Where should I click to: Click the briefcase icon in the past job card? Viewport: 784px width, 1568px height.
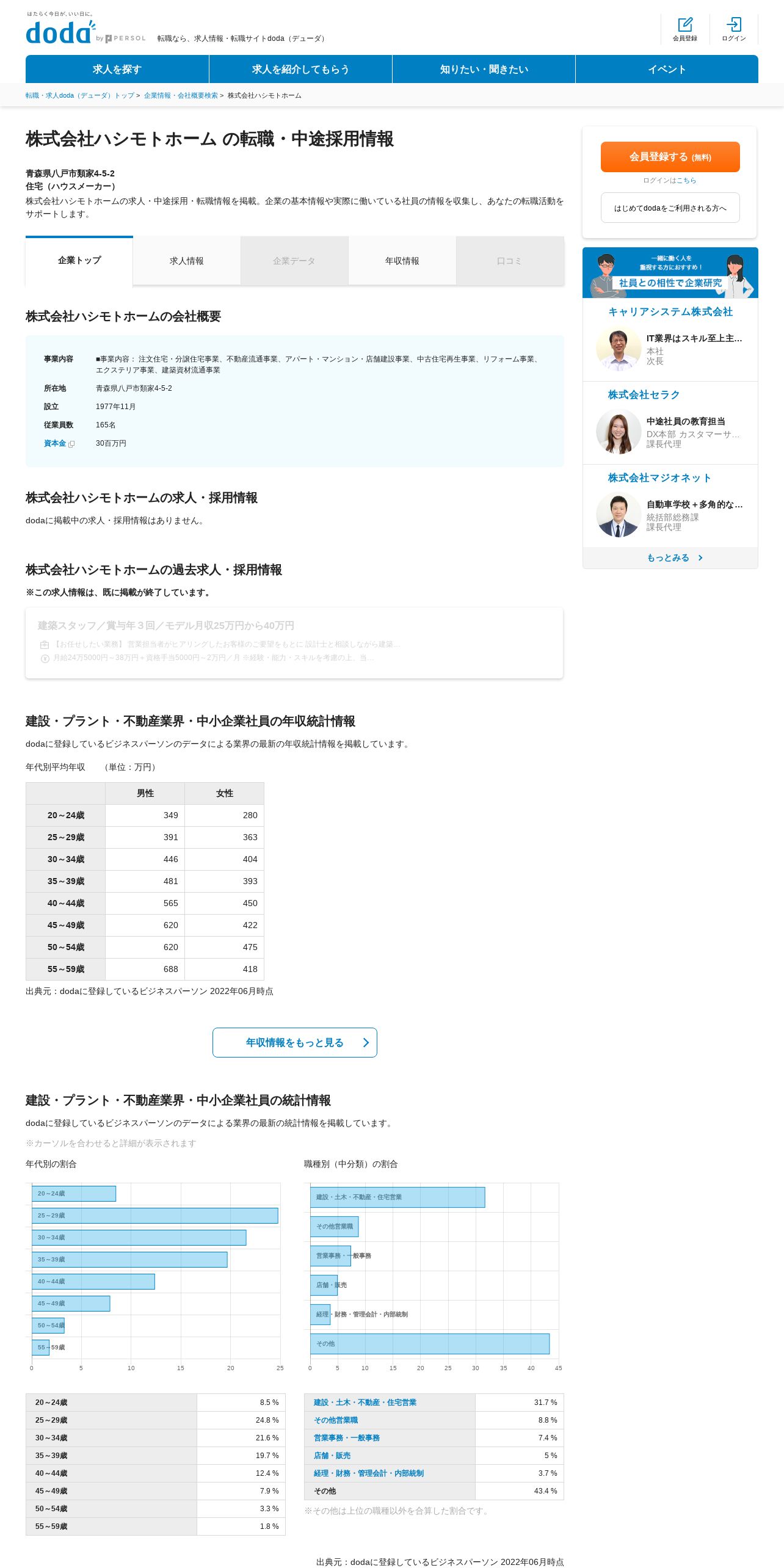click(45, 644)
